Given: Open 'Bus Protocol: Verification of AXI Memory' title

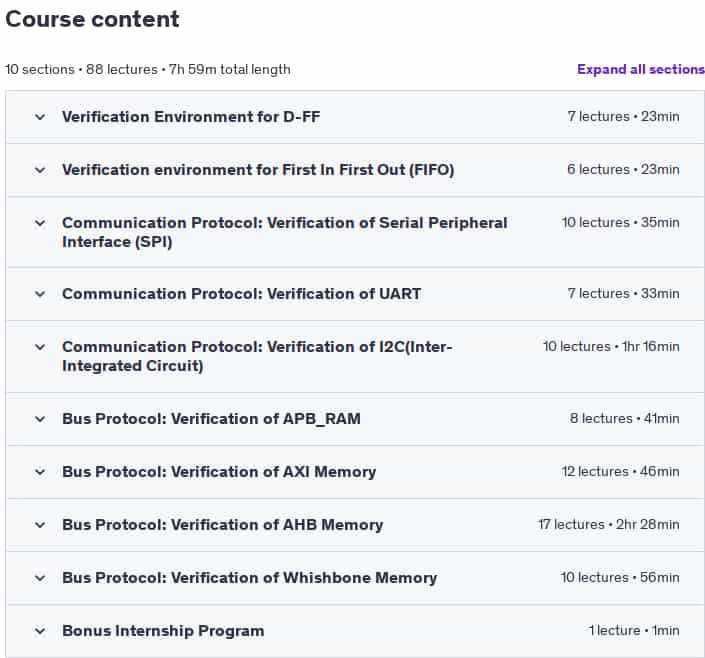Looking at the screenshot, I should point(219,472).
